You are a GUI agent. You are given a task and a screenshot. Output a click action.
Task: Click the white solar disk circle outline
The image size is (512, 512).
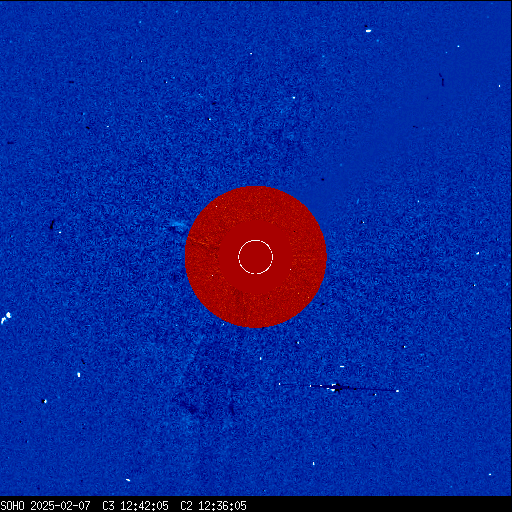point(256,257)
